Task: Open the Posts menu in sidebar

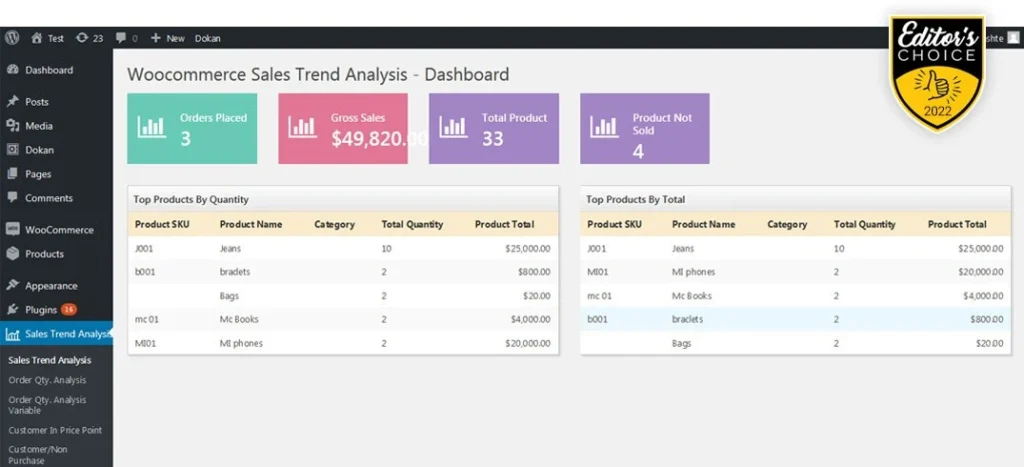Action: click(x=37, y=102)
